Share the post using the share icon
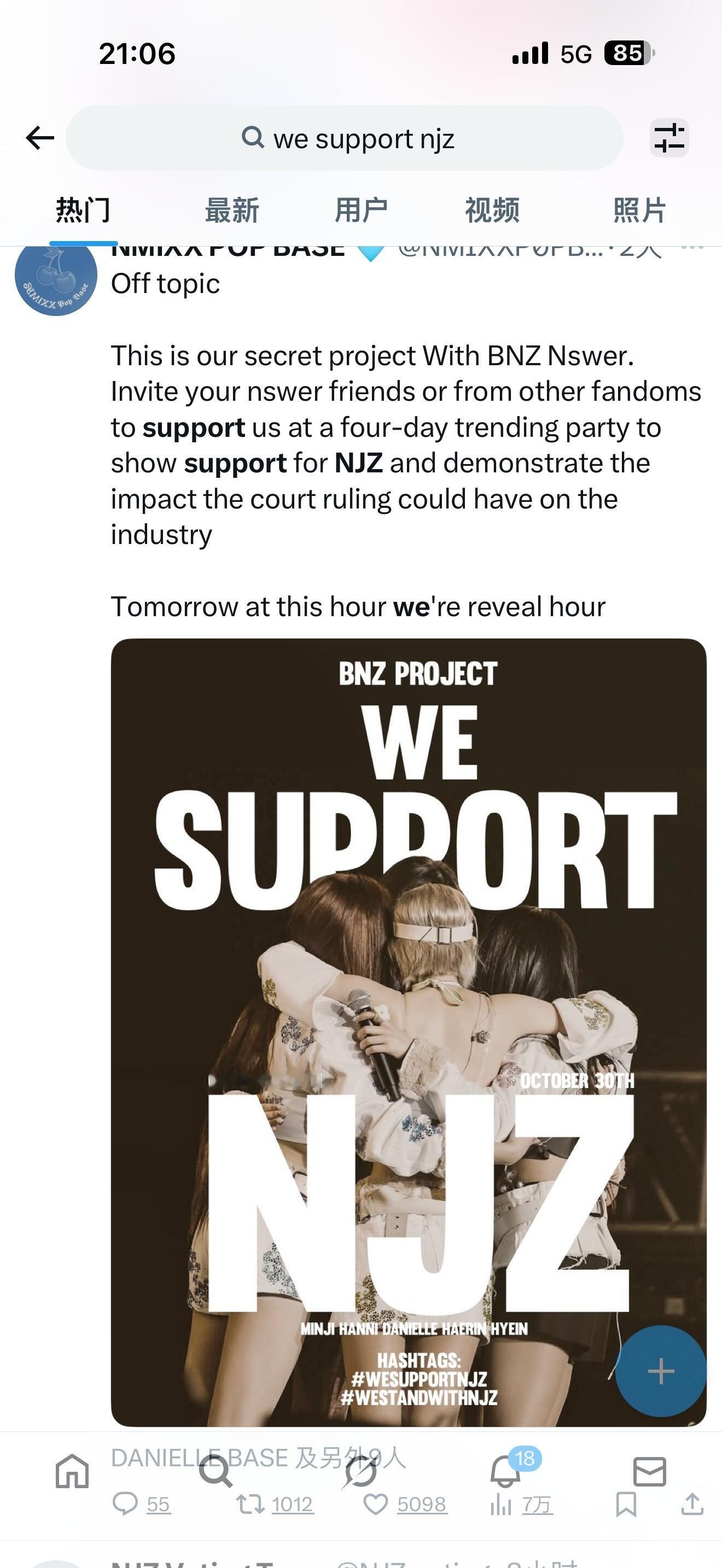 coord(692,1505)
